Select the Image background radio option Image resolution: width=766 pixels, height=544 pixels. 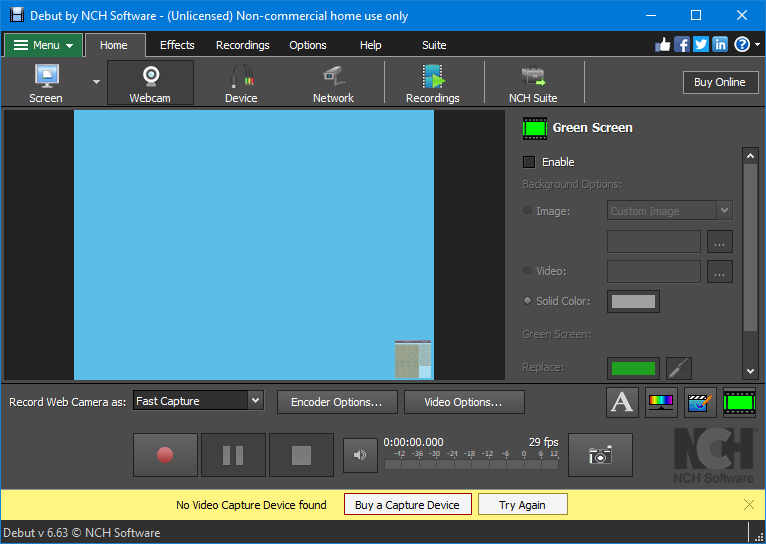[527, 210]
